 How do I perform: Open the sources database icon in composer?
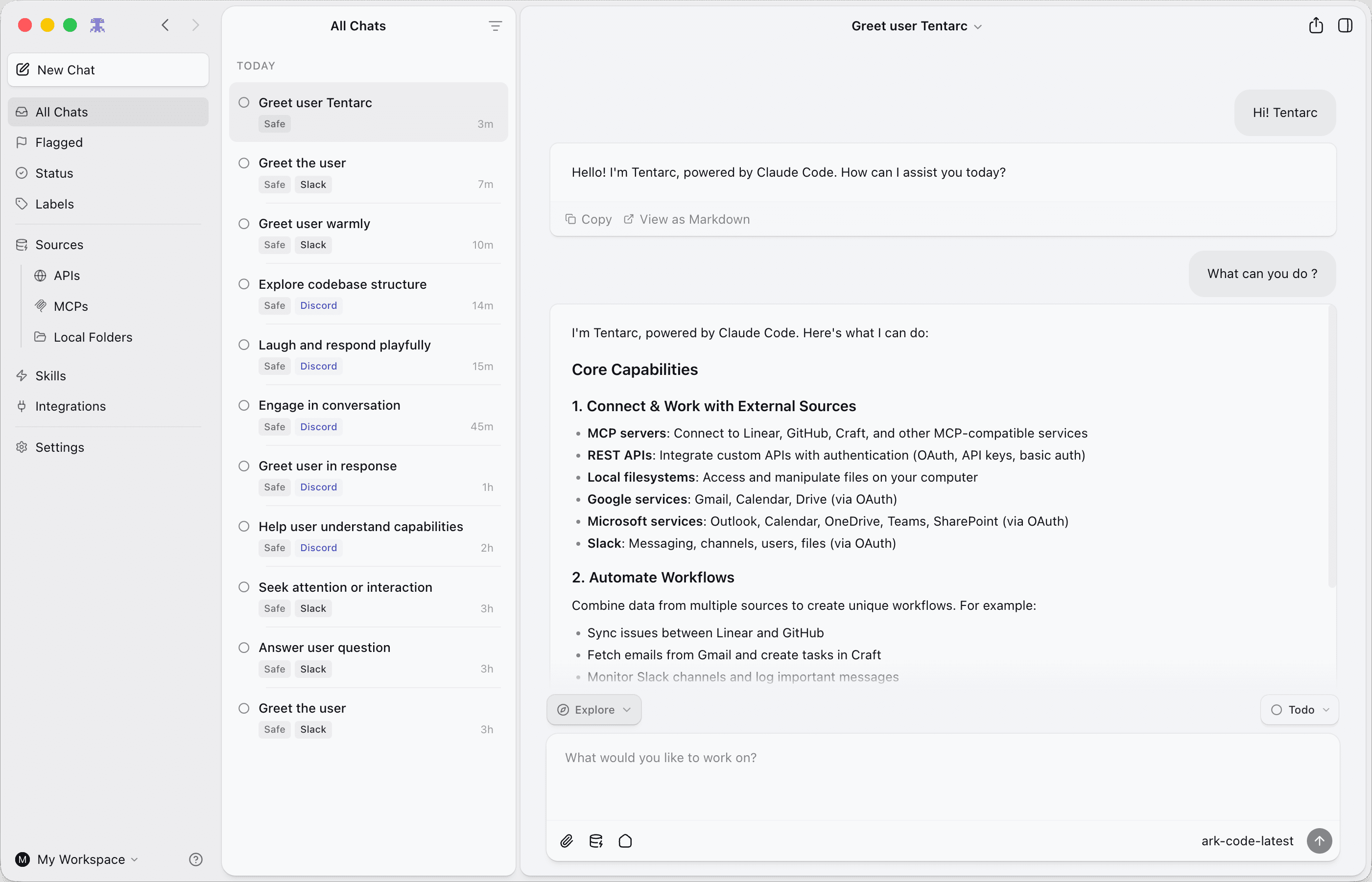coord(596,841)
